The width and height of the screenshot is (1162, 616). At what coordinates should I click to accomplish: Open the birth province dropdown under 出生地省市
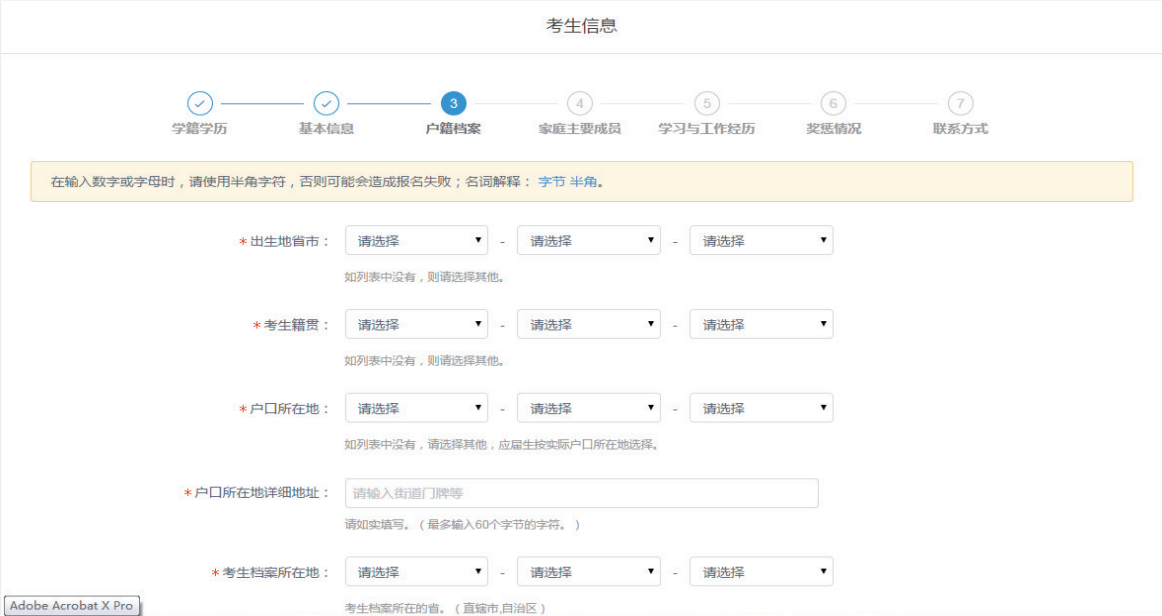(x=416, y=240)
